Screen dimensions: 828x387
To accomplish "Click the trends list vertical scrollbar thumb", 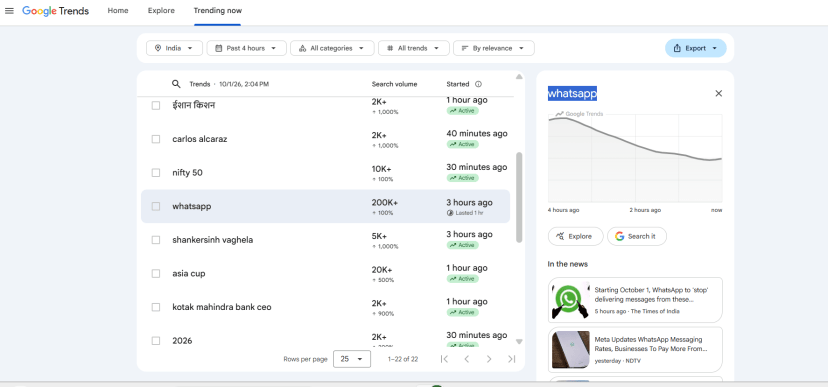I will pos(519,197).
